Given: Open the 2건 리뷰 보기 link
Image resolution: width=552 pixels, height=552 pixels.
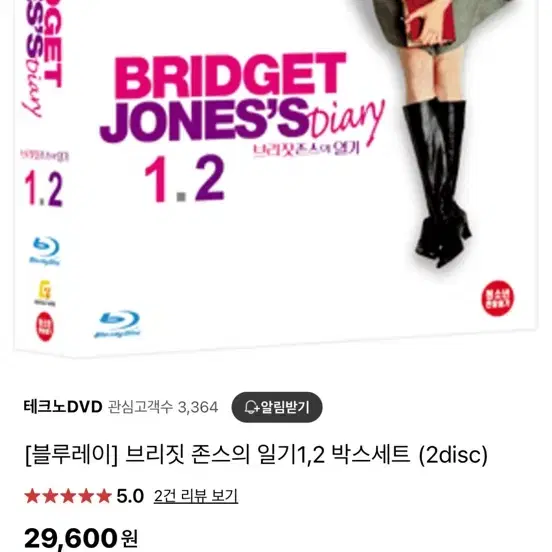Looking at the screenshot, I should click(x=196, y=496).
